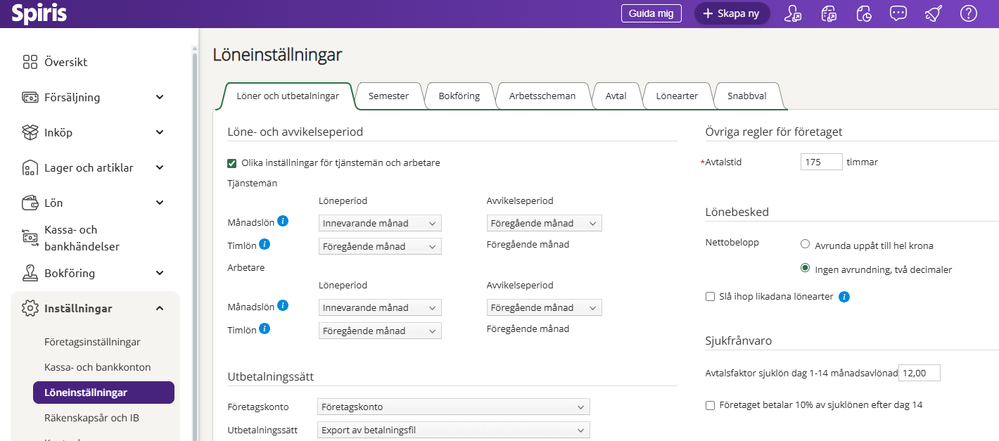Viewport: 999px width, 441px height.
Task: Open Löneinställningar in sidebar
Action: (x=103, y=393)
